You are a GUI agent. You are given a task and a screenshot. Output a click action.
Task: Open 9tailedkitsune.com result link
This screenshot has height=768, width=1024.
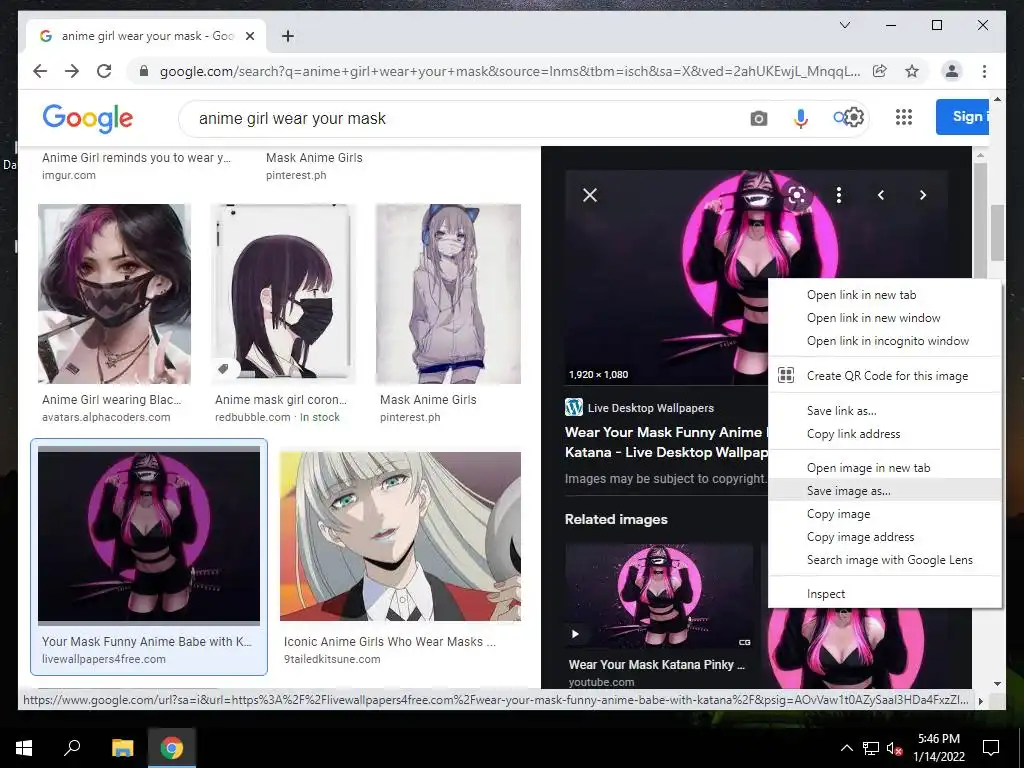[x=332, y=659]
